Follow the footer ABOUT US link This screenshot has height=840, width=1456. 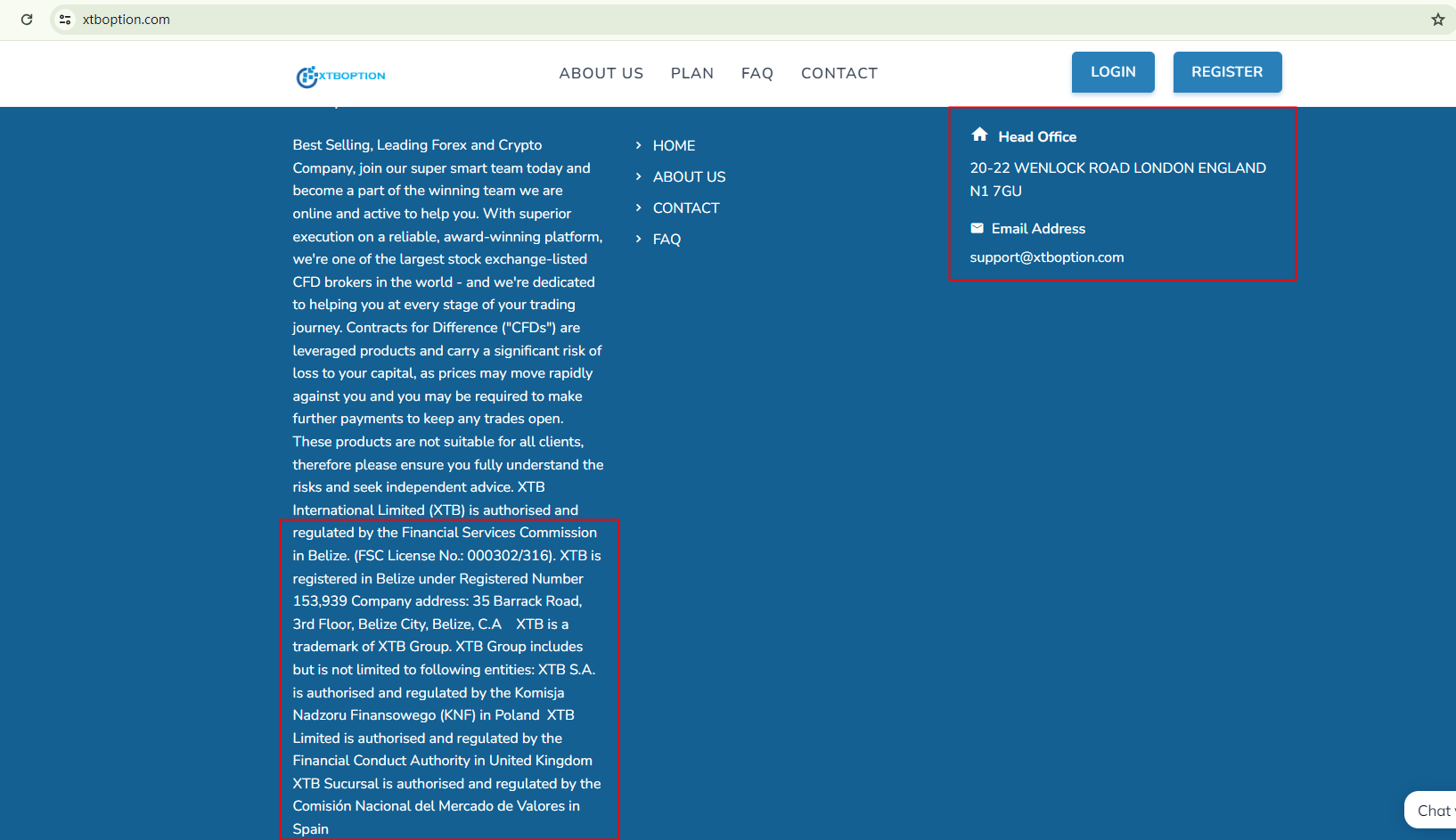coord(689,176)
